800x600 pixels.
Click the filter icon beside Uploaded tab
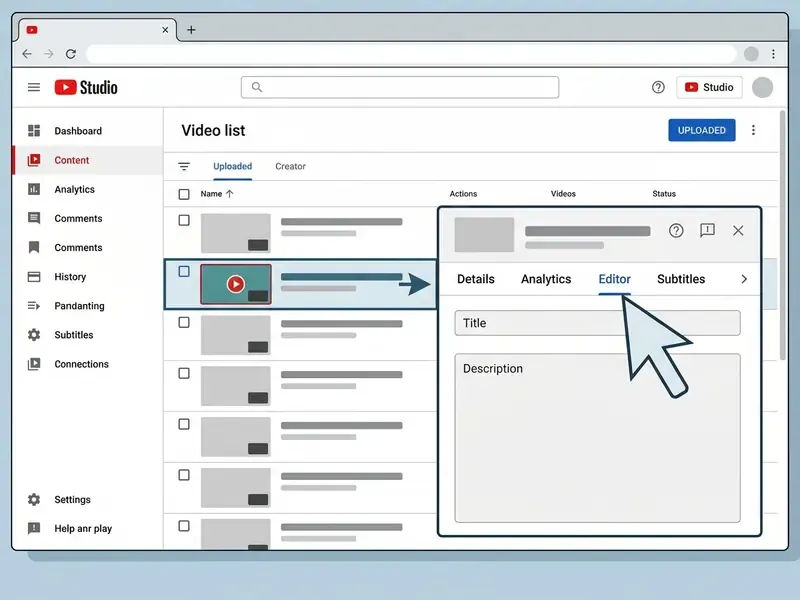[x=184, y=166]
